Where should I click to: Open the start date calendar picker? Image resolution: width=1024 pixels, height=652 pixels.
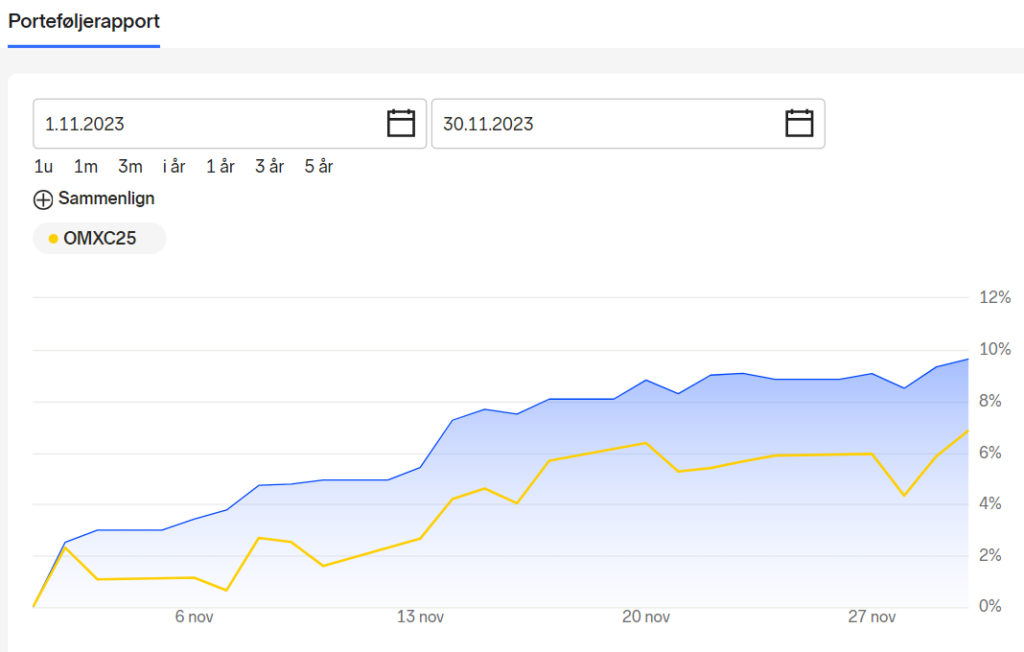[x=401, y=123]
